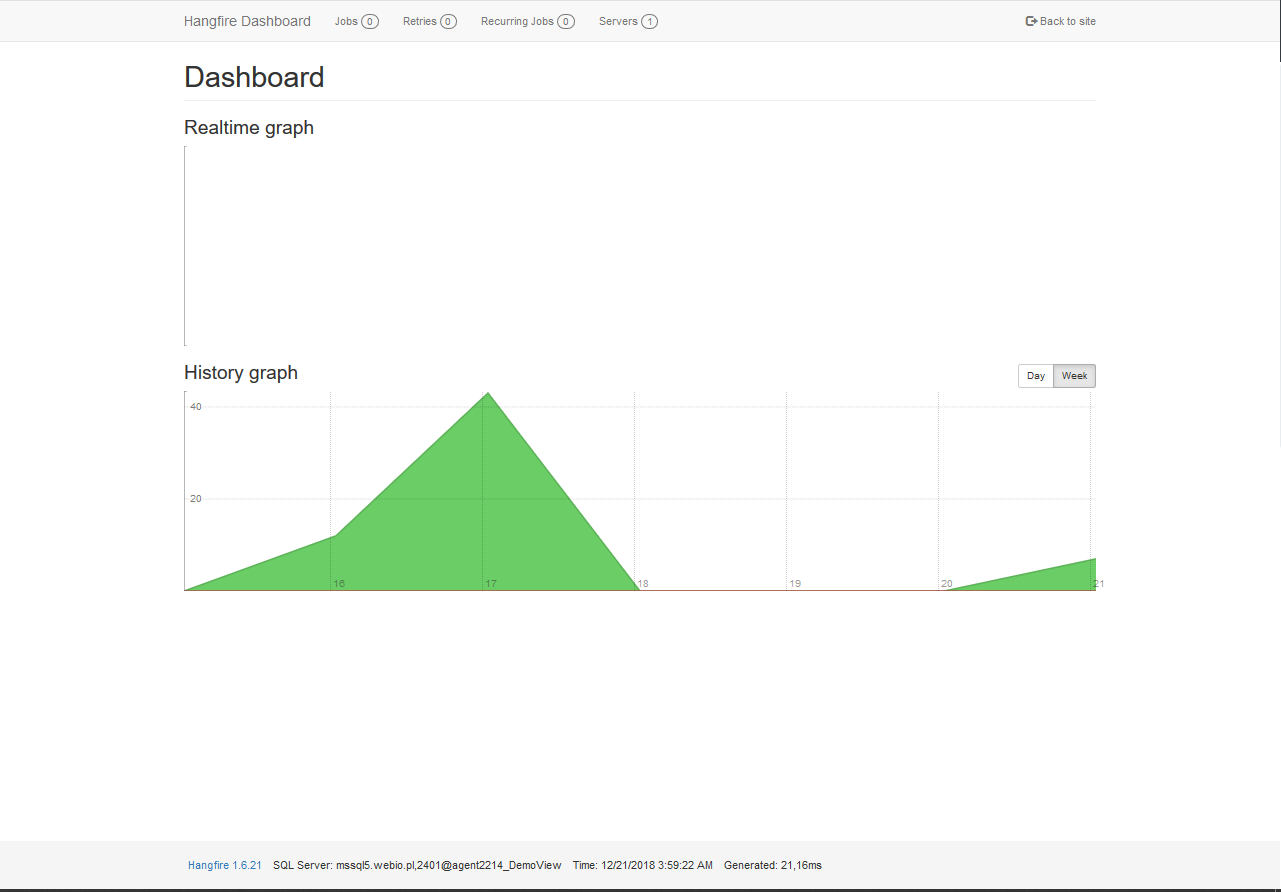
Task: Click the Recurring Jobs count badge
Action: 566,22
